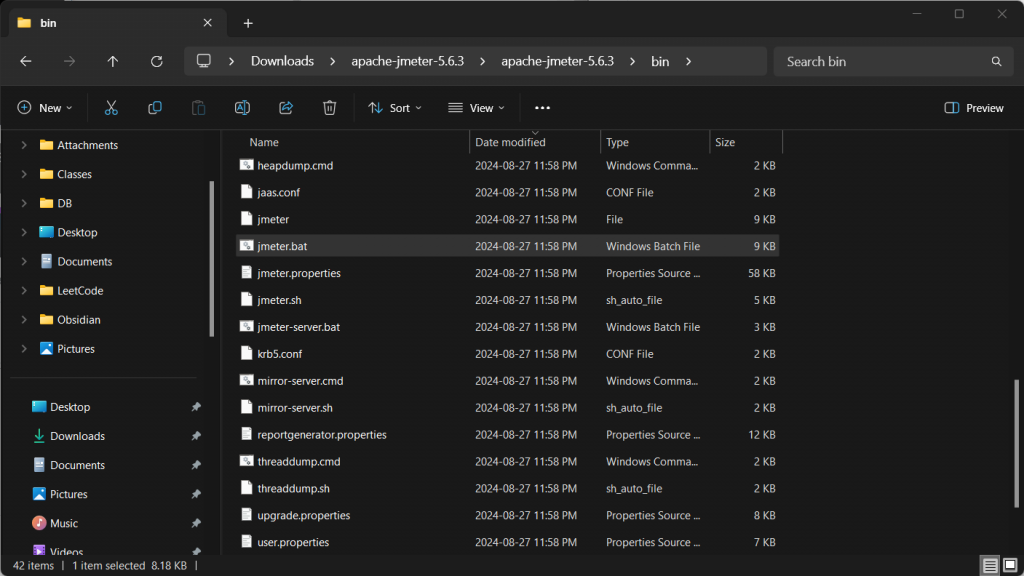This screenshot has height=576, width=1024.
Task: Open pinned Documents in quick access
Action: [x=77, y=465]
